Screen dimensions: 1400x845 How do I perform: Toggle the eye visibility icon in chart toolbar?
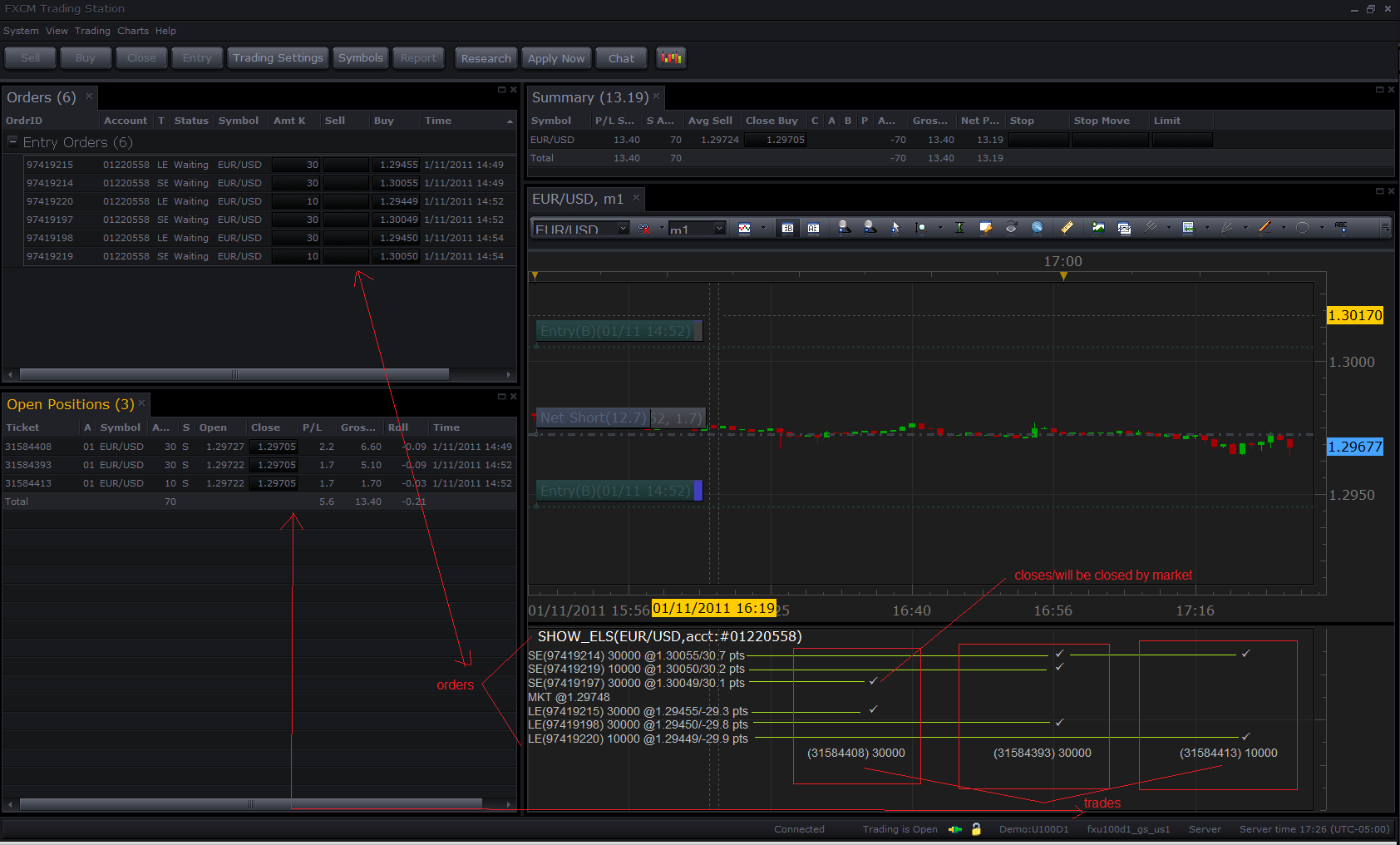(1011, 227)
